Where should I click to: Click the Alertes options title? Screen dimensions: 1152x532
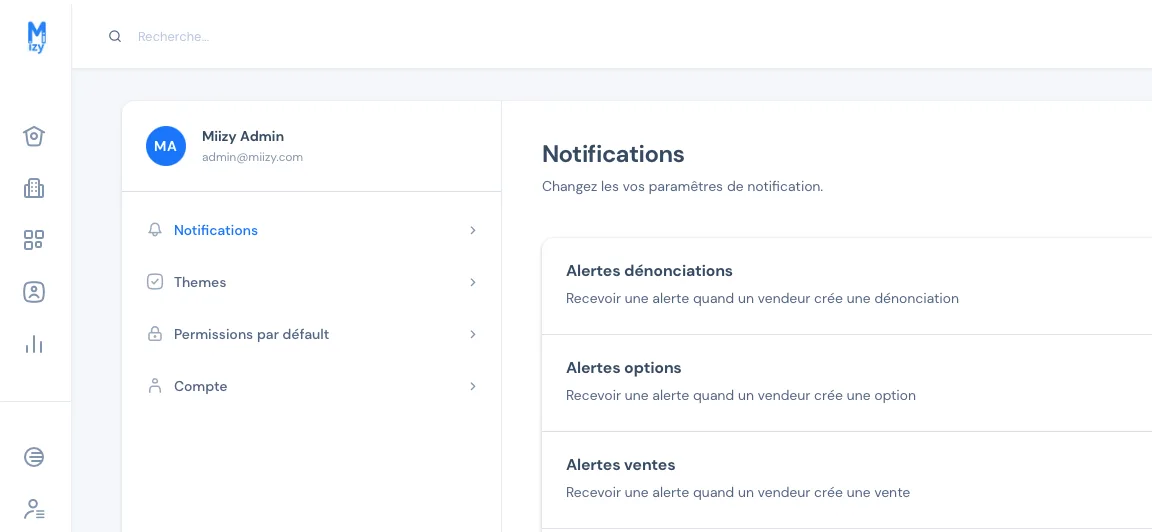(x=623, y=367)
